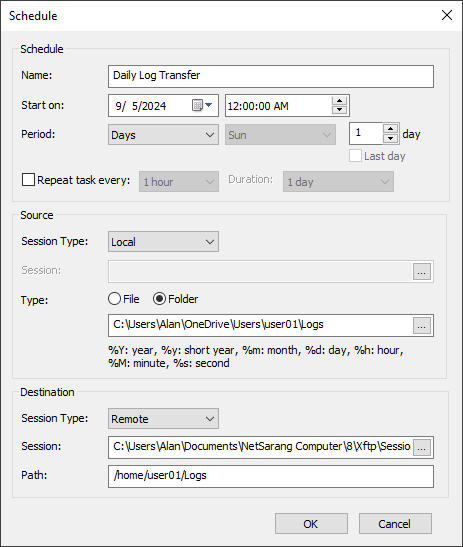Click the source Session browse button
The width and height of the screenshot is (463, 547).
tap(421, 272)
